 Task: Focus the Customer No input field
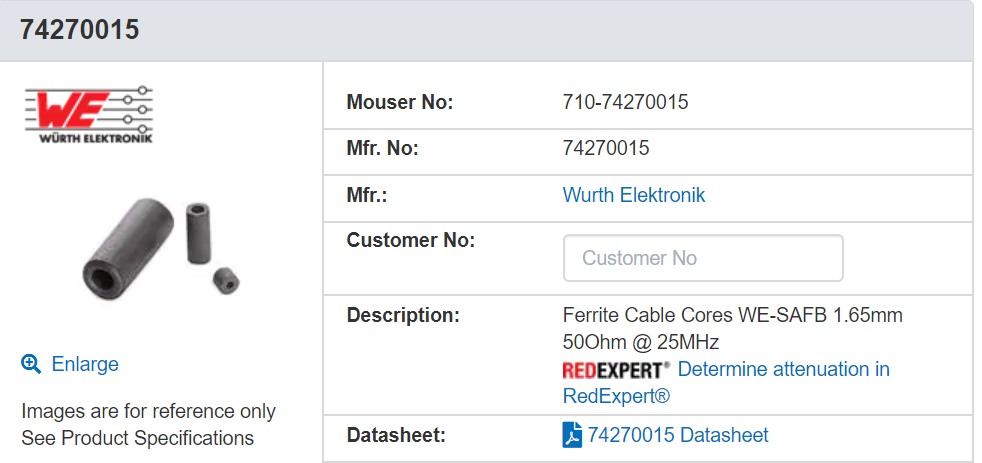pos(703,258)
